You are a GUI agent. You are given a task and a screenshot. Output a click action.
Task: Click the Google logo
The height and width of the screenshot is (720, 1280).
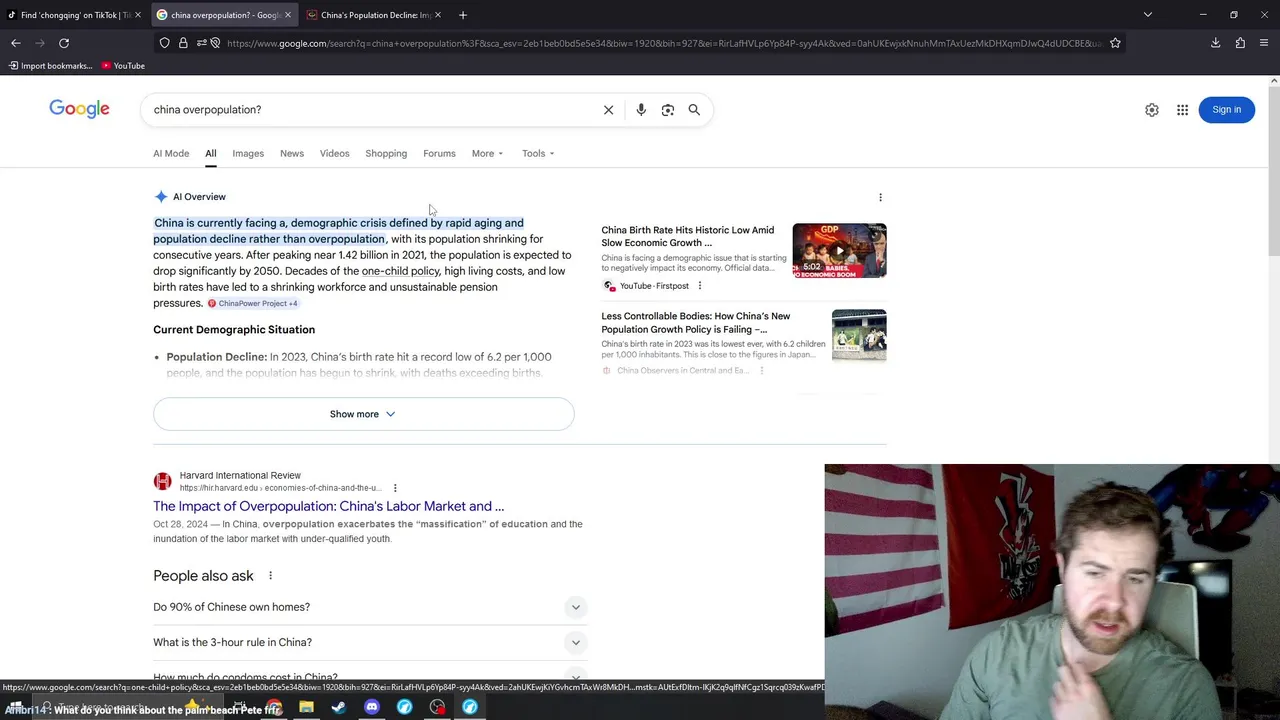tap(79, 109)
